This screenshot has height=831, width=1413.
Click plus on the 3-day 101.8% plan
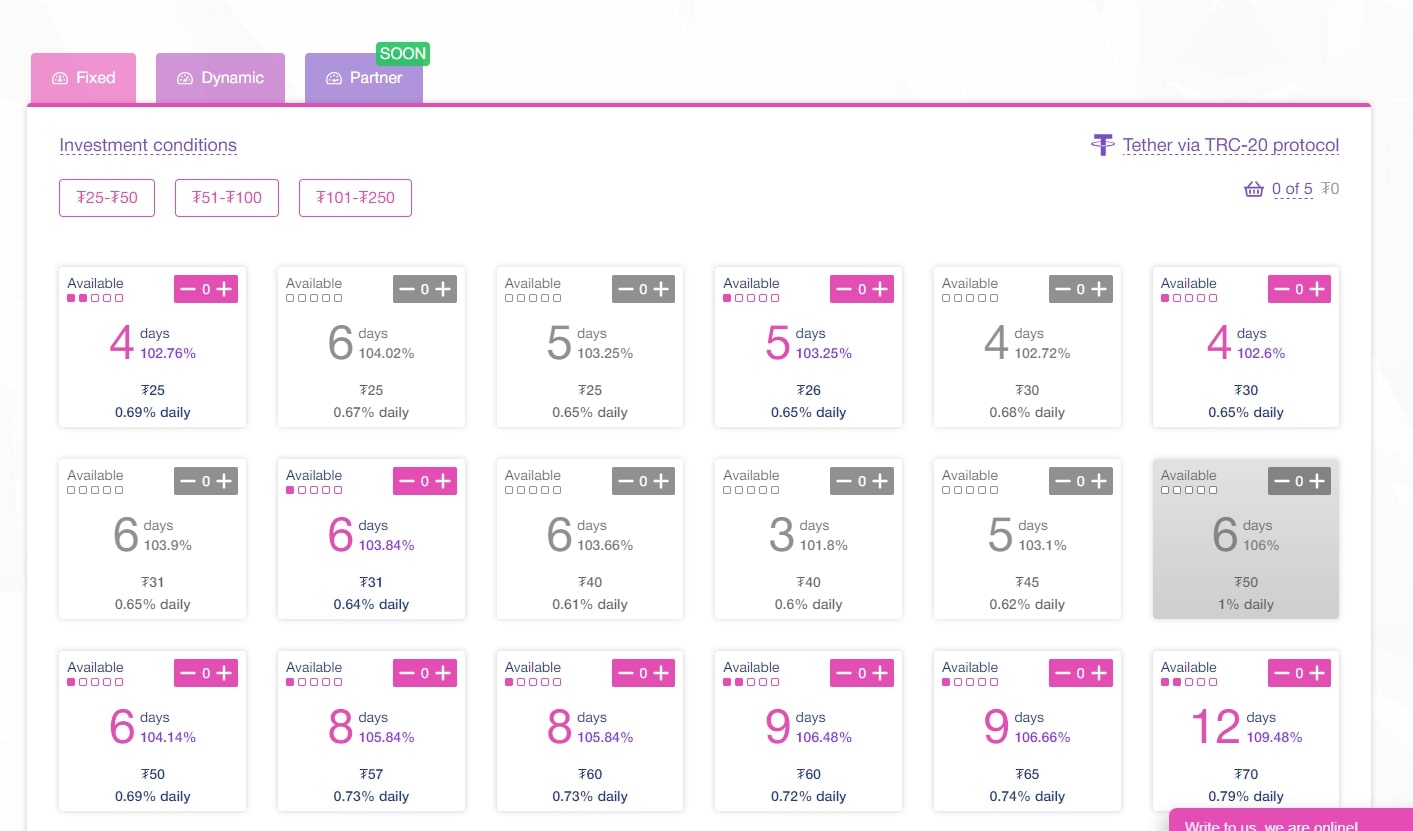881,481
